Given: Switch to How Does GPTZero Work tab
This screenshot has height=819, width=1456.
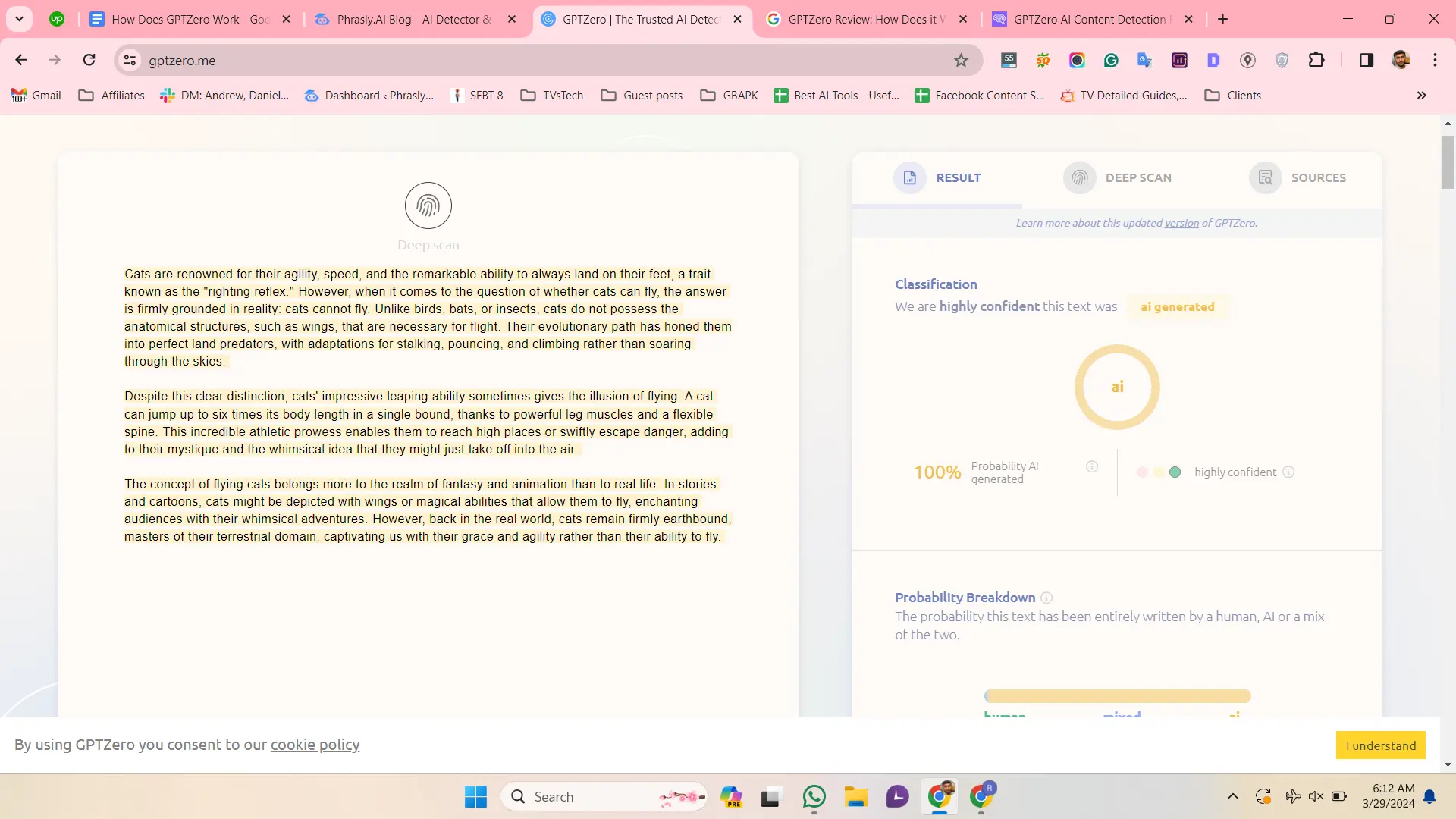Looking at the screenshot, I should (x=190, y=19).
